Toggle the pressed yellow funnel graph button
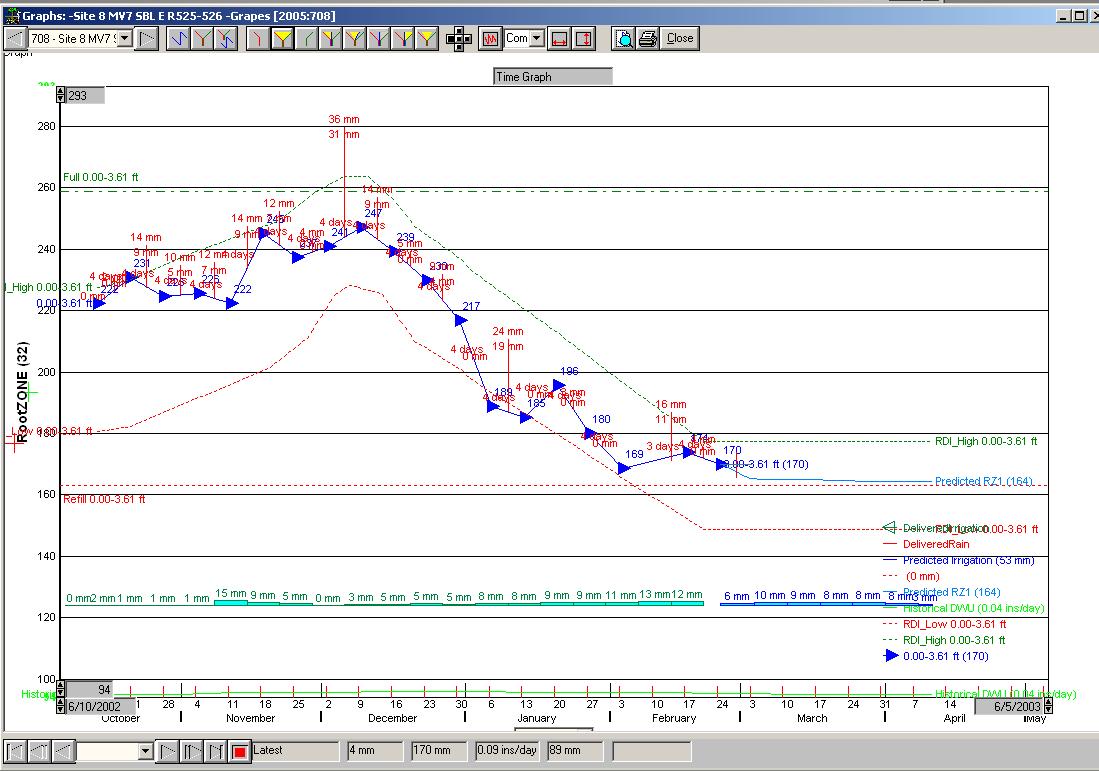1099x771 pixels. click(x=283, y=38)
